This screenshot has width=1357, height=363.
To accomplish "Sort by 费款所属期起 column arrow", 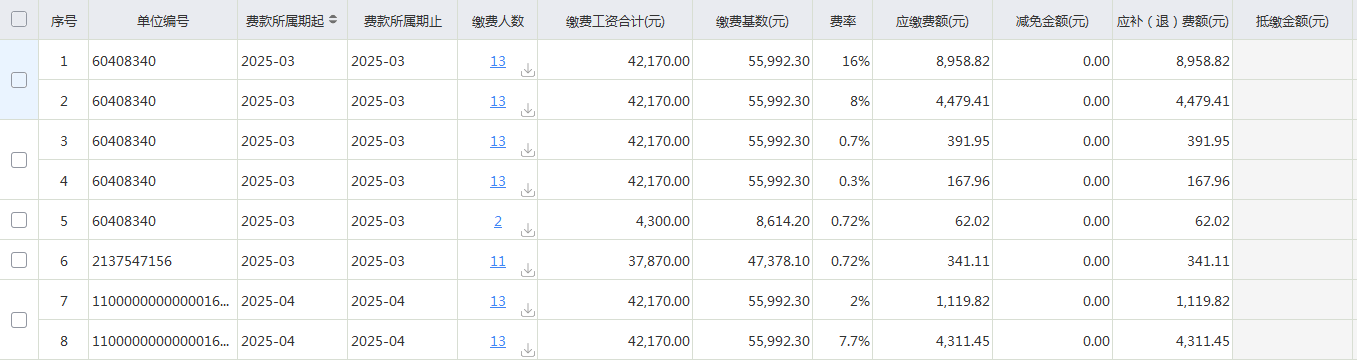I will point(332,20).
